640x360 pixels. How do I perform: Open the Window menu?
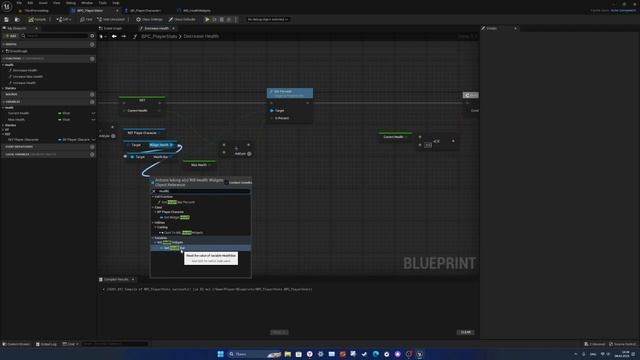(x=87, y=3)
